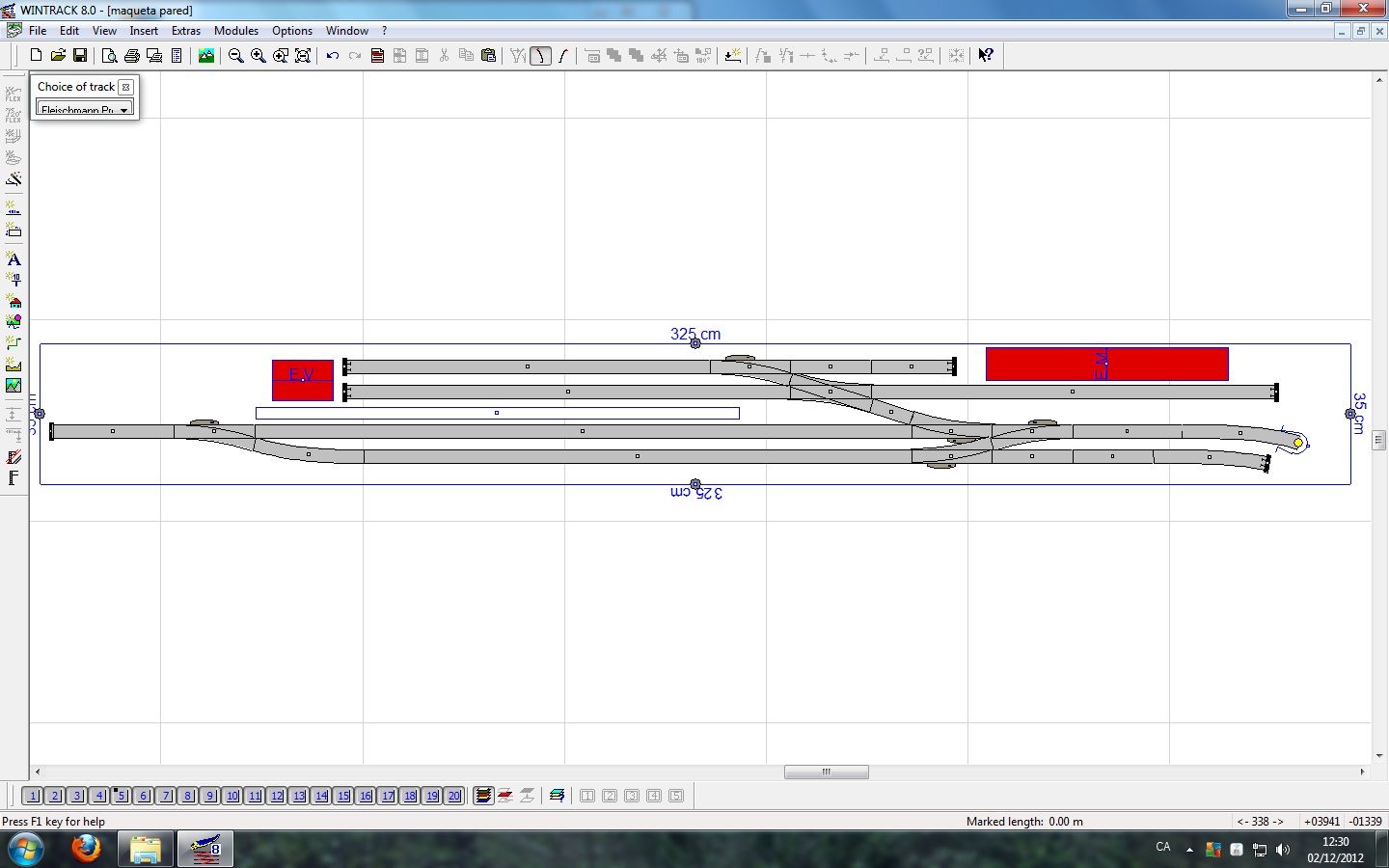The height and width of the screenshot is (868, 1389).
Task: Toggle layer 13 button
Action: [x=299, y=796]
